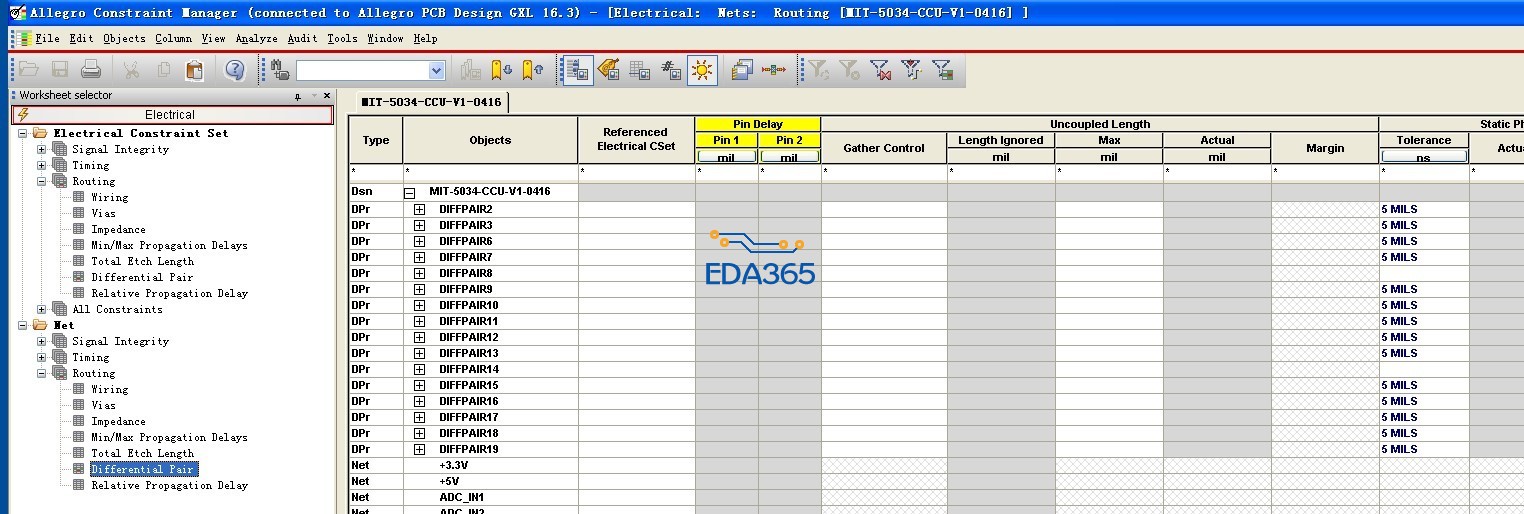
Task: Click the DIFFPAIR7 tolerance 5 MILS cell
Action: coord(1424,257)
